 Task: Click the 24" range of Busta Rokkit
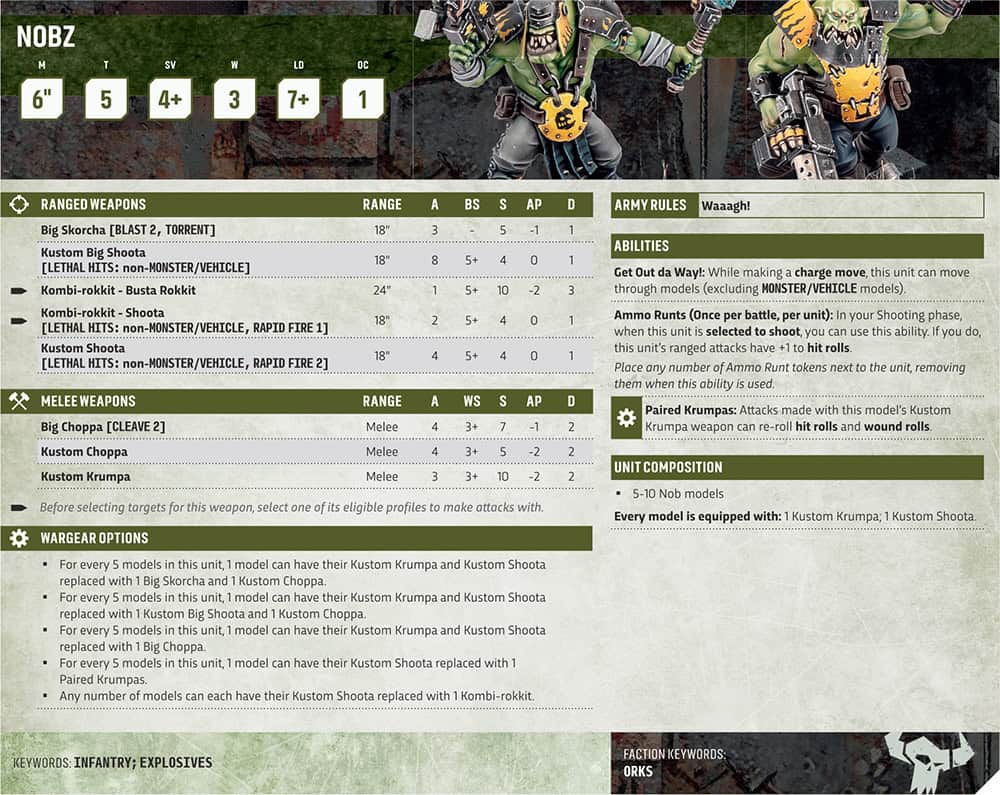pos(382,290)
